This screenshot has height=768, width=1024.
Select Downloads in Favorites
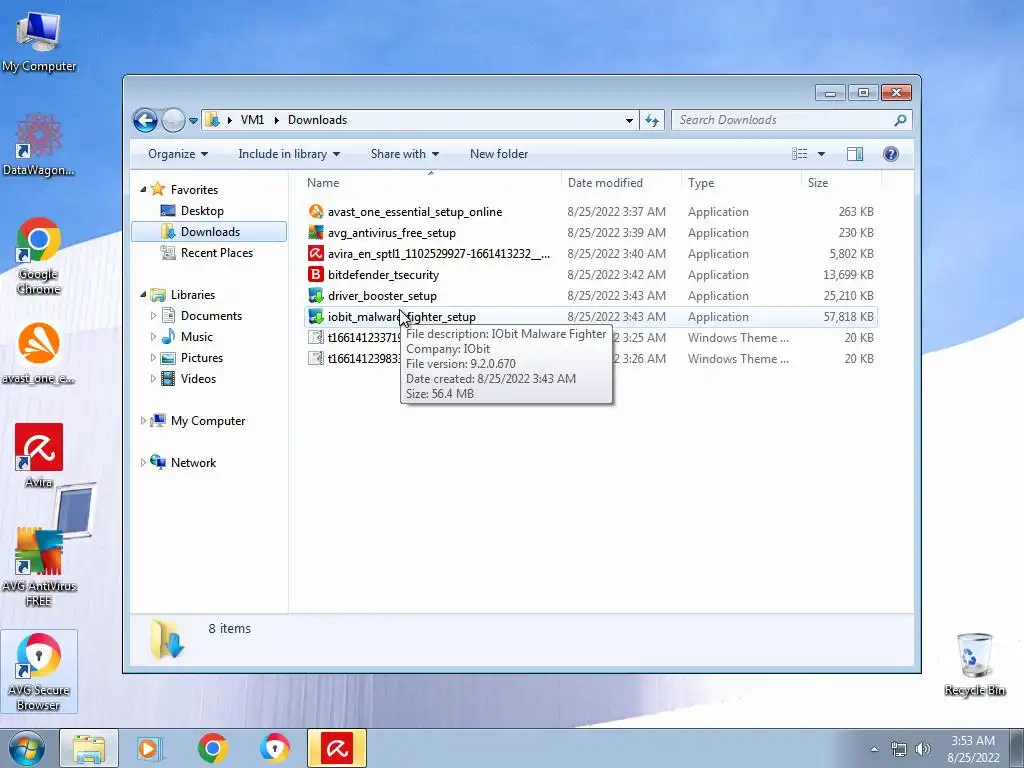210,232
